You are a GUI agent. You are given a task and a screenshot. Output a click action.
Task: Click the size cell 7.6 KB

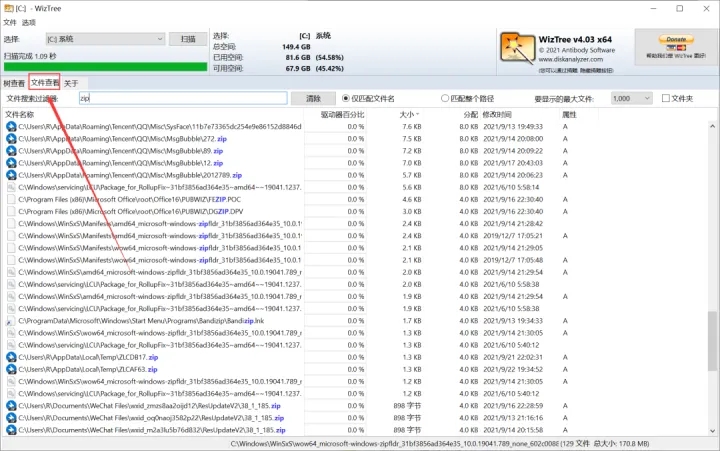(x=412, y=126)
